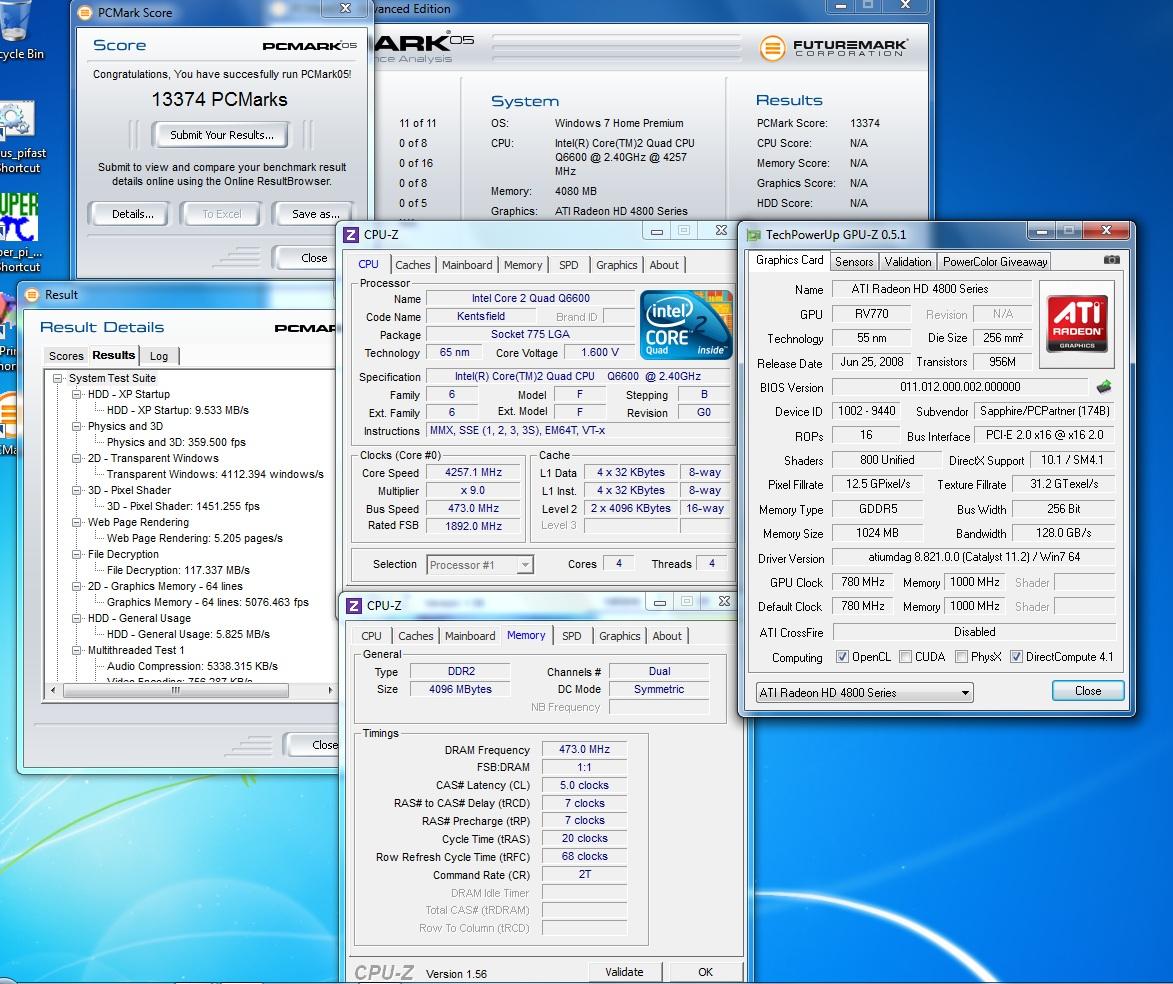
Task: Click the ATI Radeon logo in GPU-Z
Action: [x=1077, y=323]
